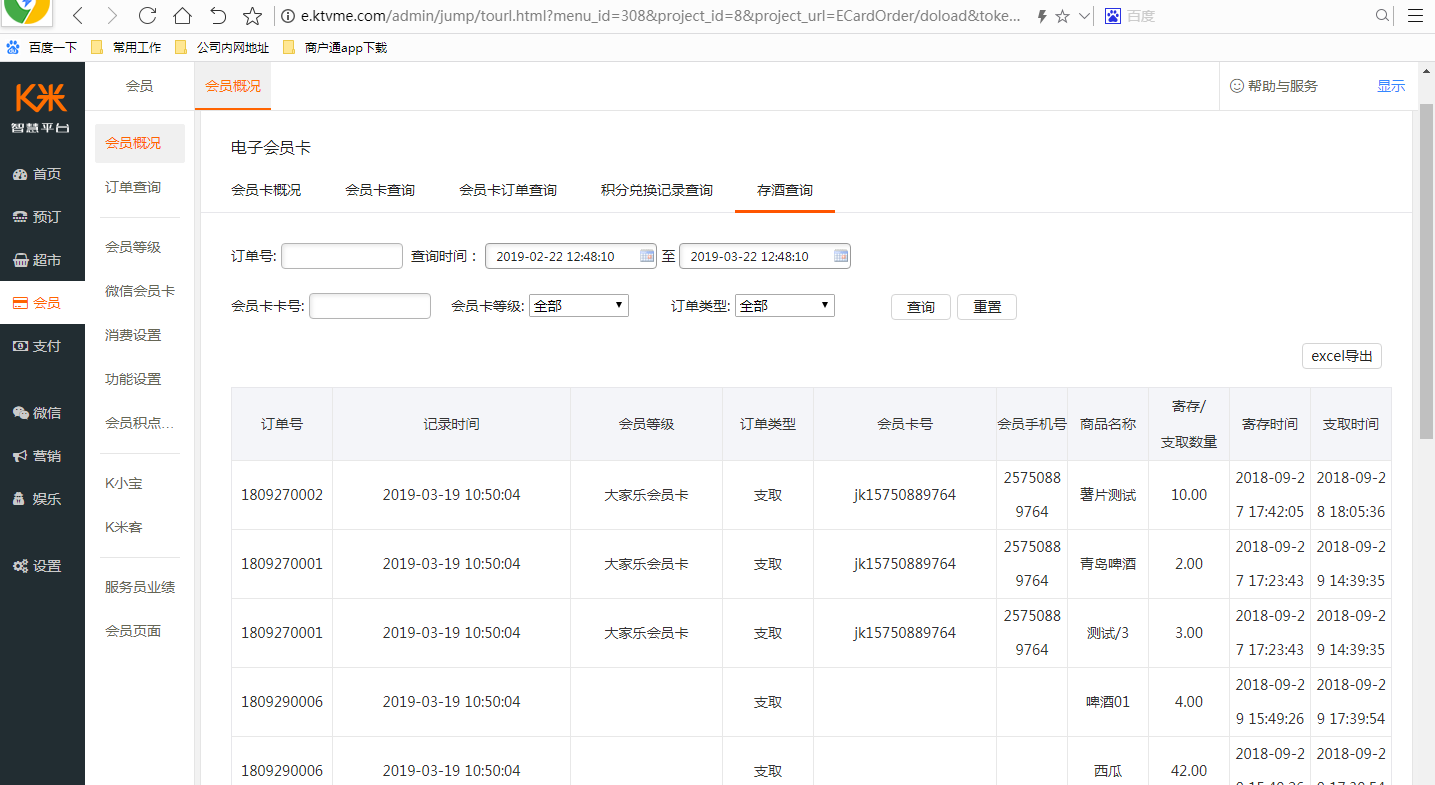Click the end date field 2019-03-22
The width and height of the screenshot is (1435, 785).
tap(764, 256)
